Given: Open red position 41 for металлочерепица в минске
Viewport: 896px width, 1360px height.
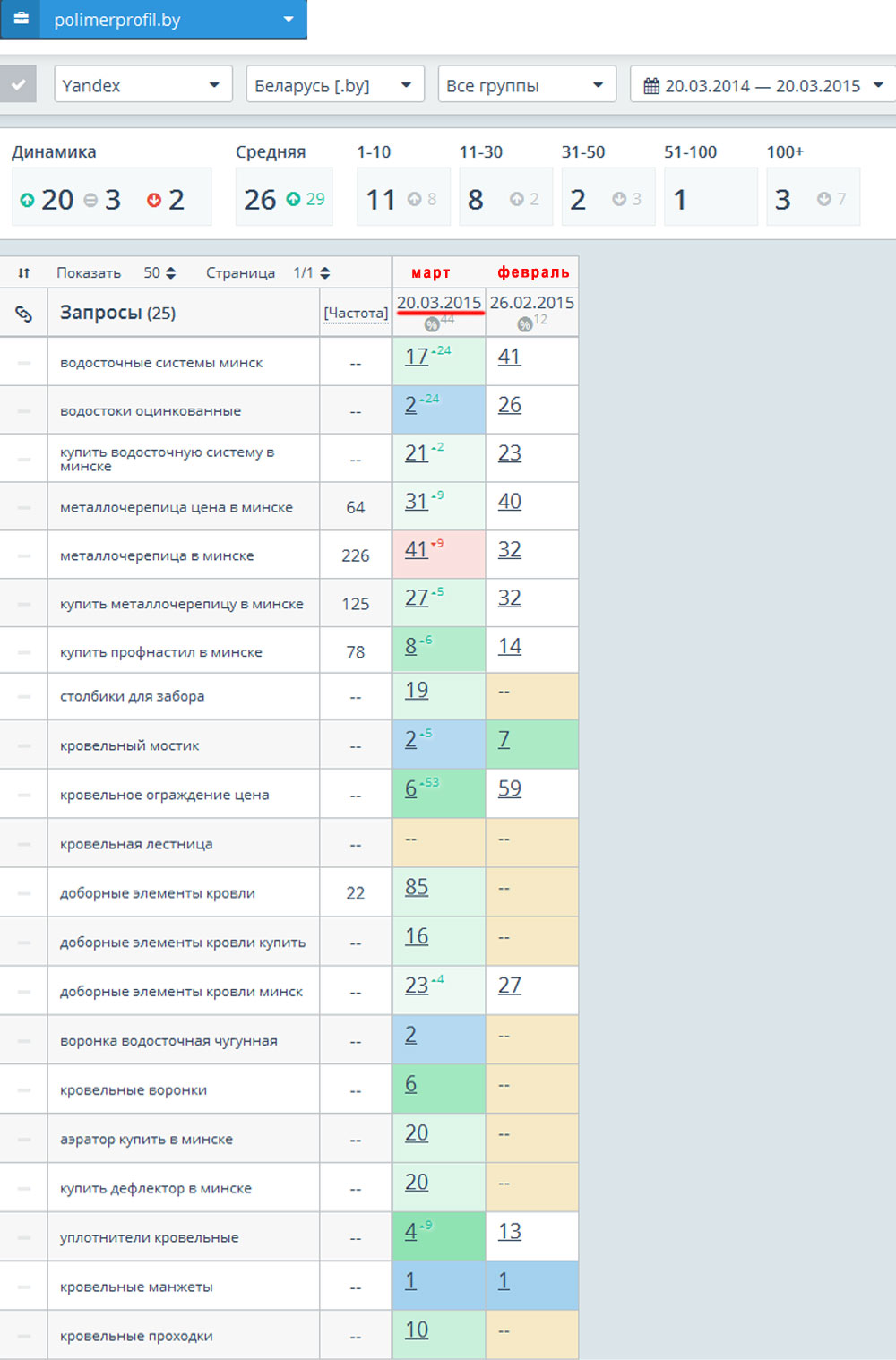Looking at the screenshot, I should point(416,550).
